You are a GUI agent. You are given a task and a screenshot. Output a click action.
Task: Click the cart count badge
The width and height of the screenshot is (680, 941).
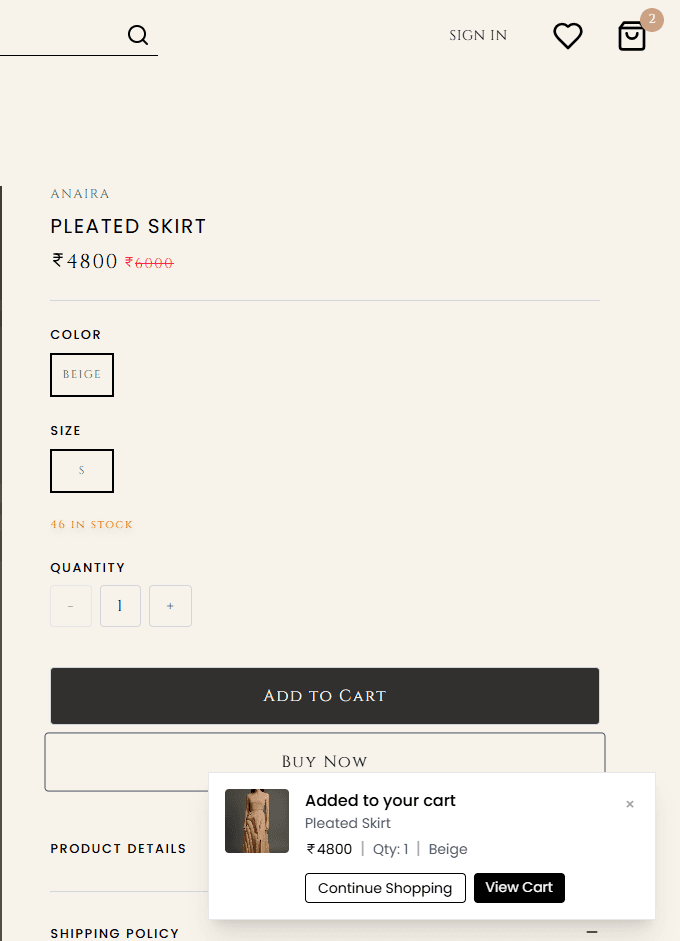coord(652,19)
